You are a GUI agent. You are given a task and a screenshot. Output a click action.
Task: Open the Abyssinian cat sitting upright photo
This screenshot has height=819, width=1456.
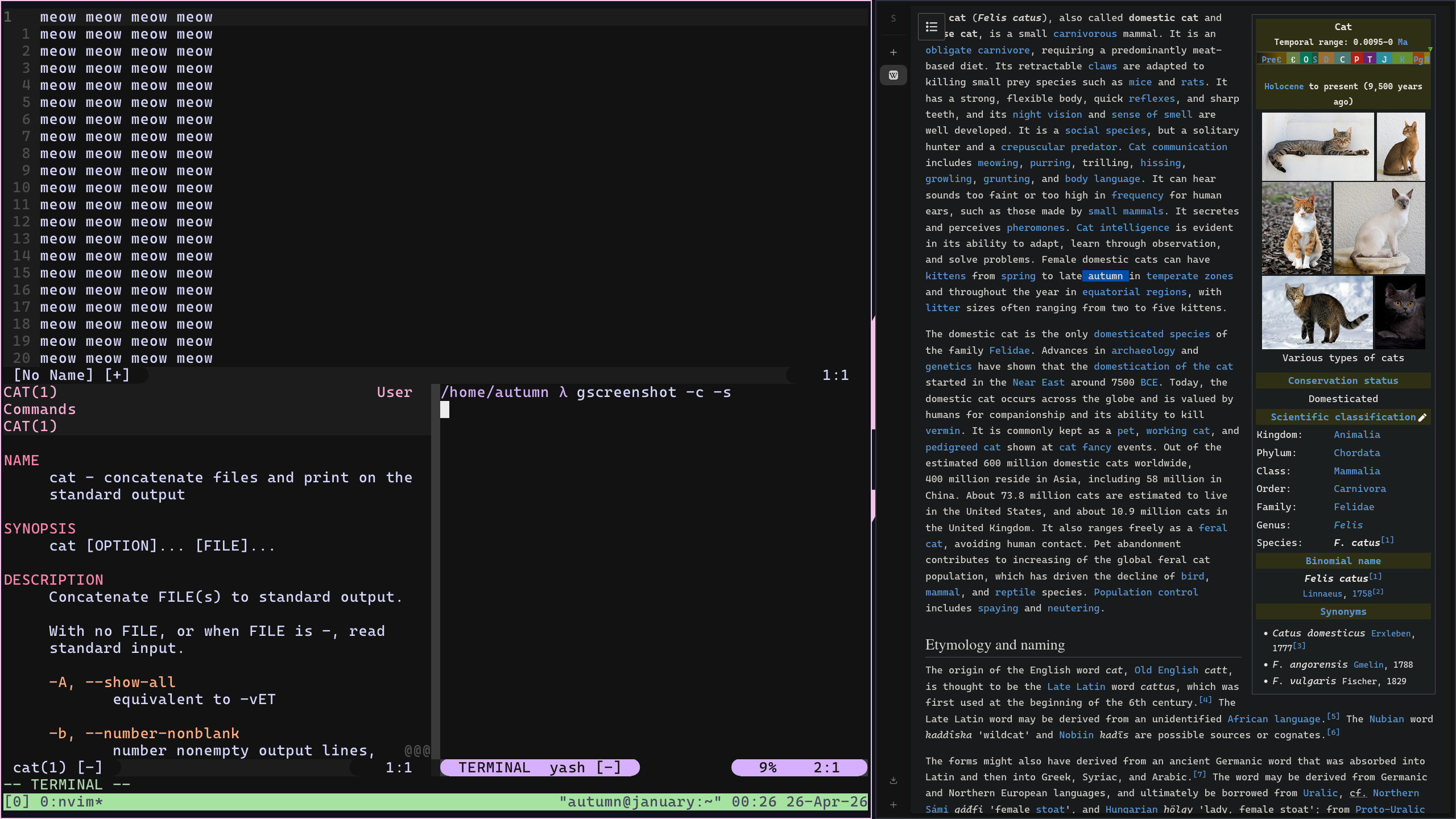coord(1401,147)
